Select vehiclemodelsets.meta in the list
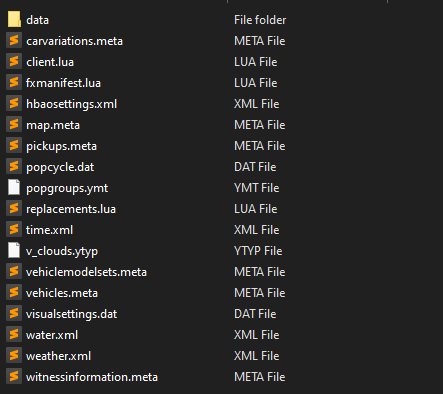Viewport: 443px width, 394px height. click(x=86, y=272)
